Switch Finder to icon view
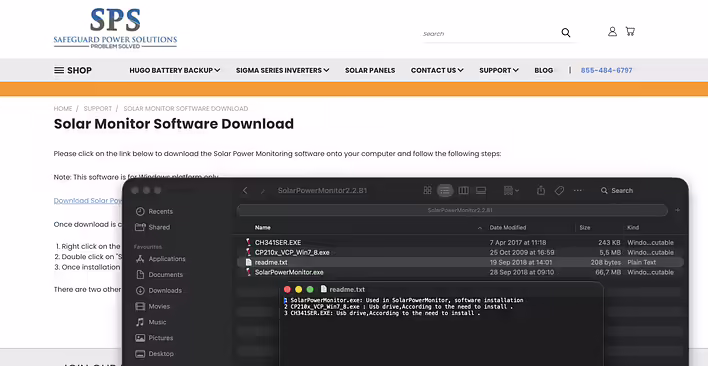 click(x=427, y=190)
